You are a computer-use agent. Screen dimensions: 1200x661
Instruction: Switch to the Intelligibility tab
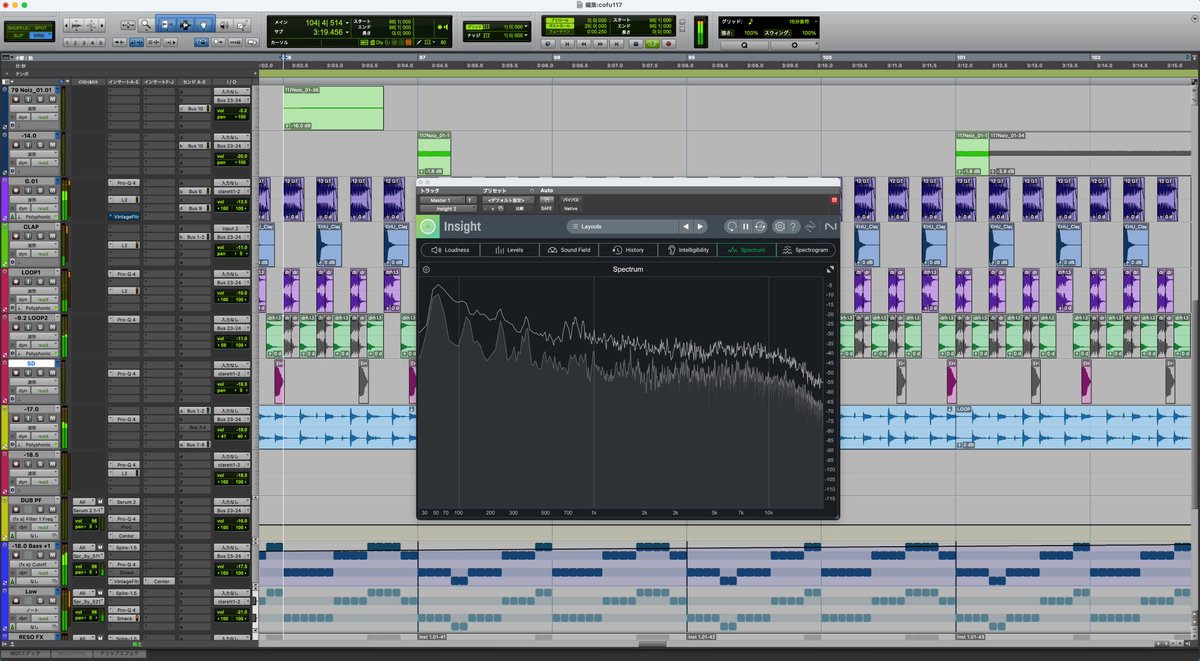[688, 250]
